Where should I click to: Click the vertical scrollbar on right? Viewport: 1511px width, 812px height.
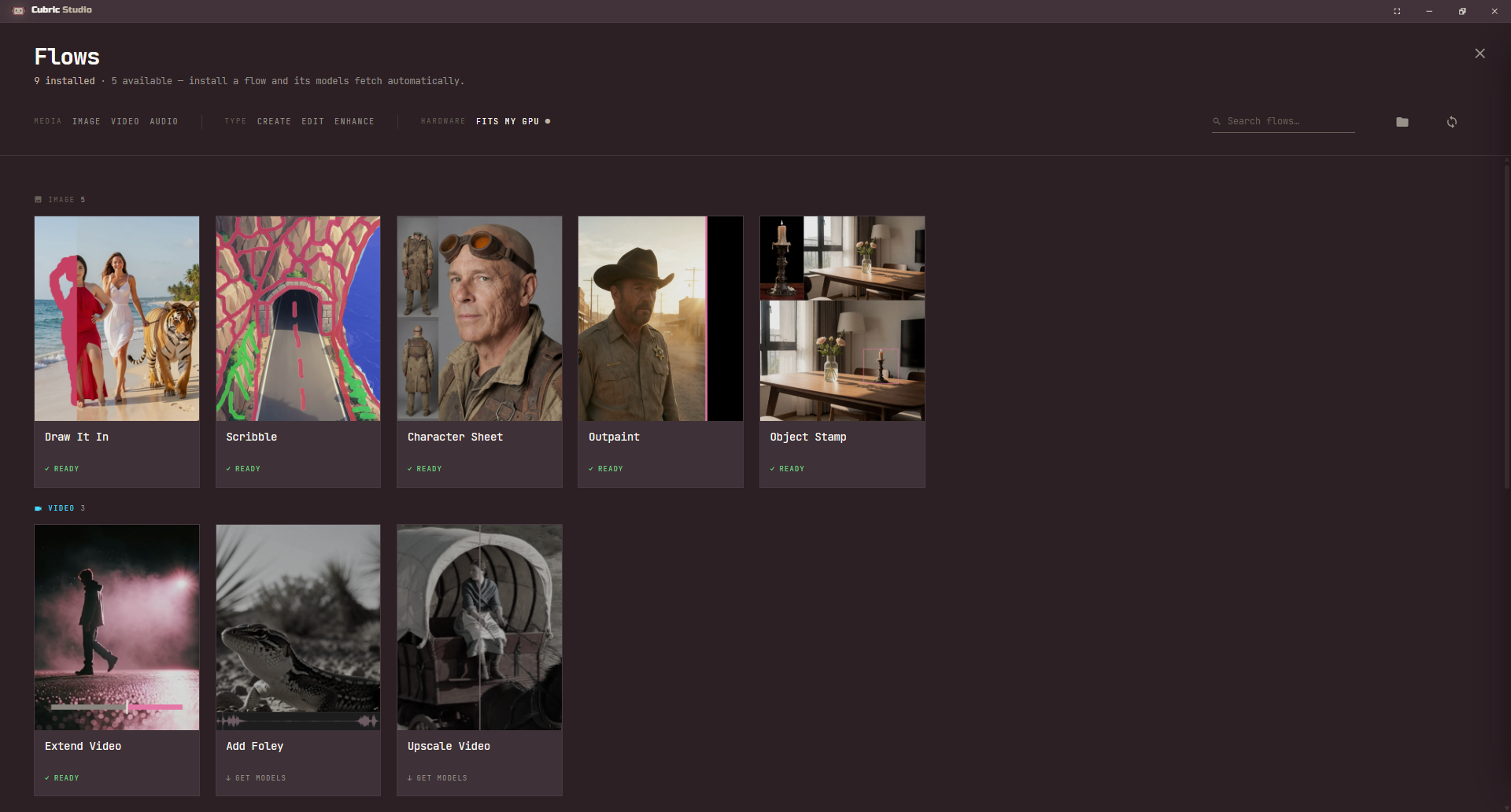pyautogui.click(x=1506, y=327)
